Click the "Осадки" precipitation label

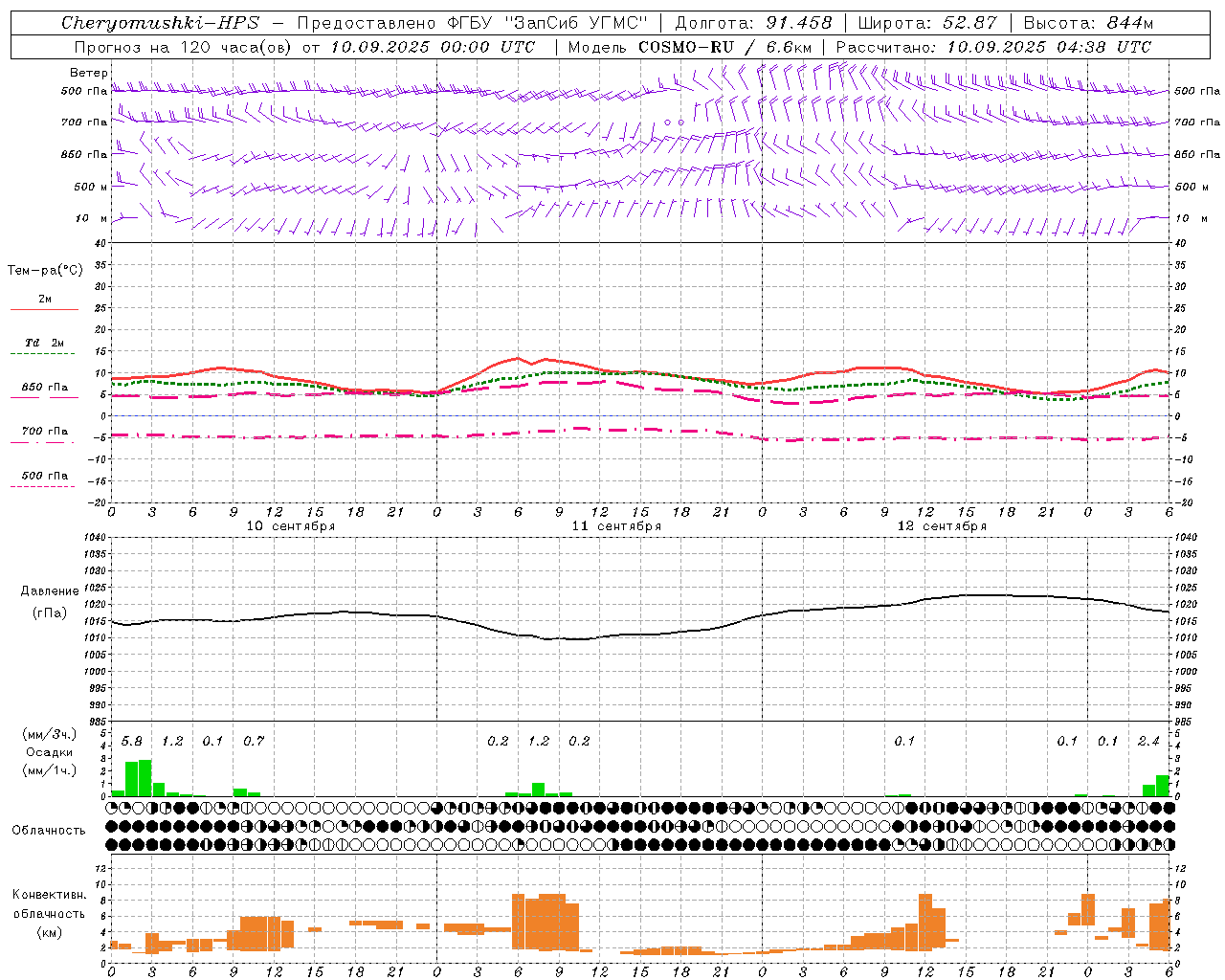point(50,752)
